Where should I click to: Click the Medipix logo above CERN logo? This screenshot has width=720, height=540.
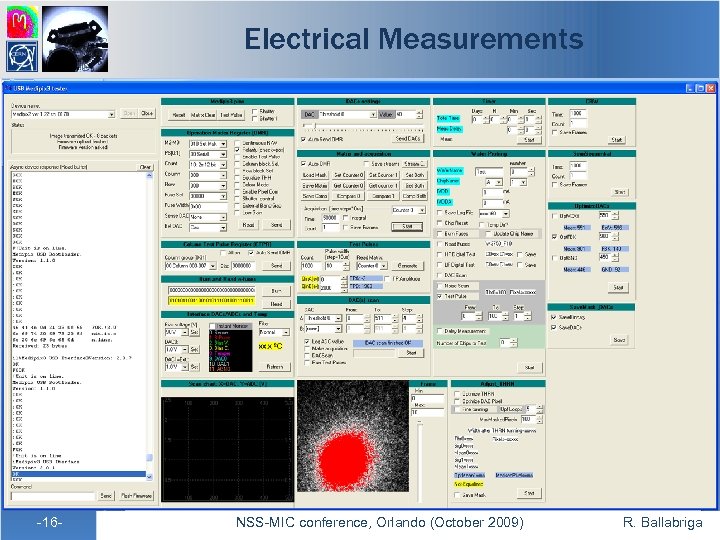[x=22, y=22]
